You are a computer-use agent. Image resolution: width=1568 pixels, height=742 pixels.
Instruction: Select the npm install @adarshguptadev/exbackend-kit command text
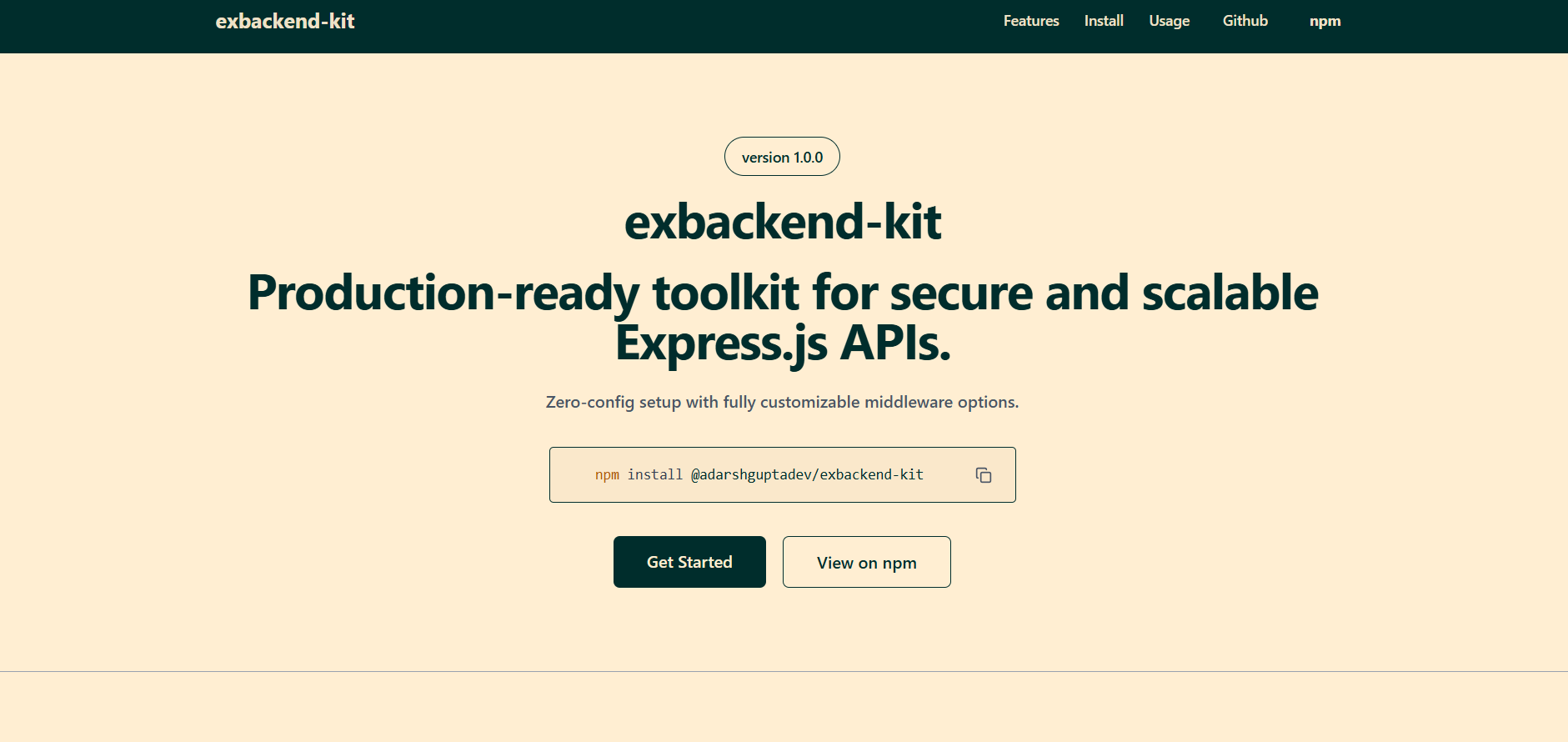tap(759, 474)
